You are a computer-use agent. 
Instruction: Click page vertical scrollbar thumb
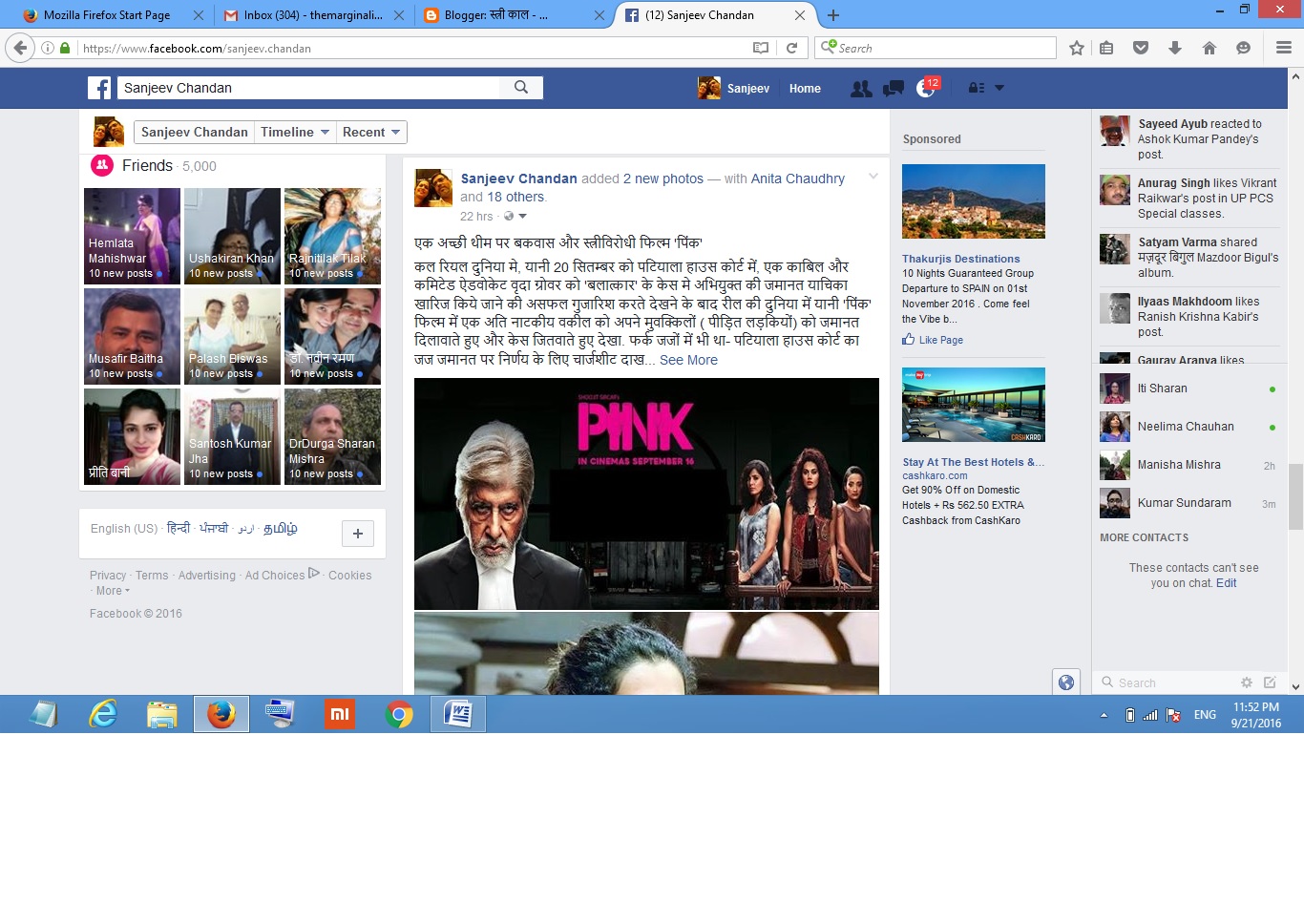click(1295, 496)
